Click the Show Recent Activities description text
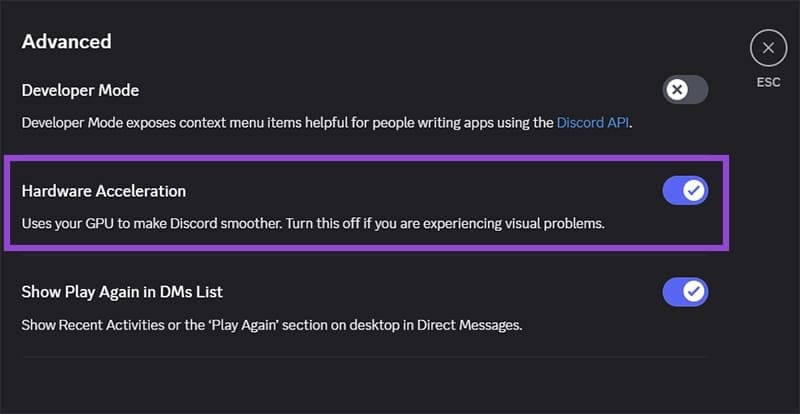The width and height of the screenshot is (800, 414). [270, 325]
